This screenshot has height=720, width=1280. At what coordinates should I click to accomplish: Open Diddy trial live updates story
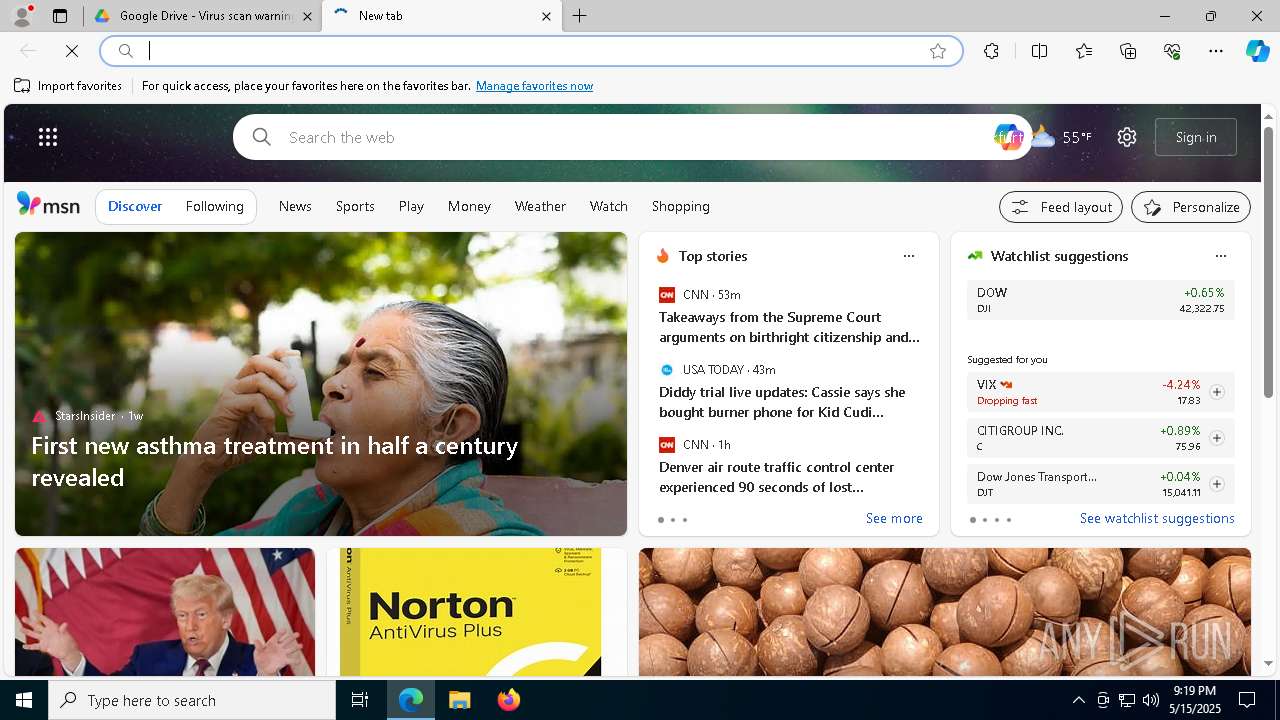(x=782, y=402)
